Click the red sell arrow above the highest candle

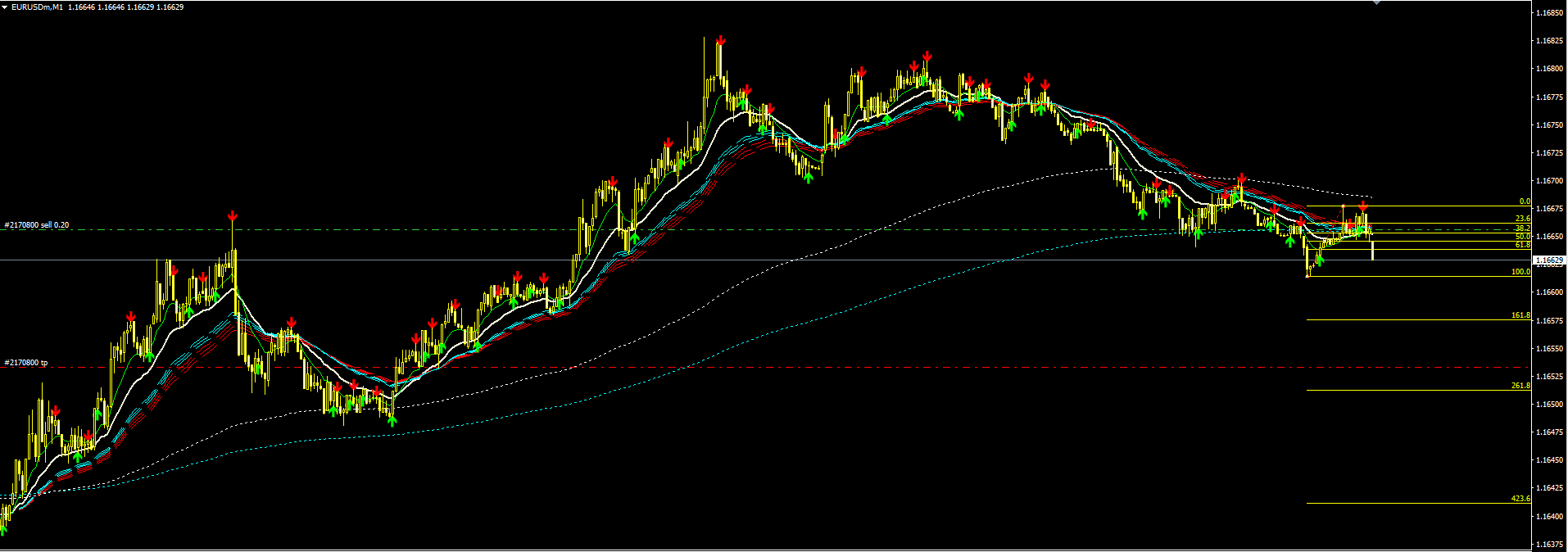click(x=720, y=40)
